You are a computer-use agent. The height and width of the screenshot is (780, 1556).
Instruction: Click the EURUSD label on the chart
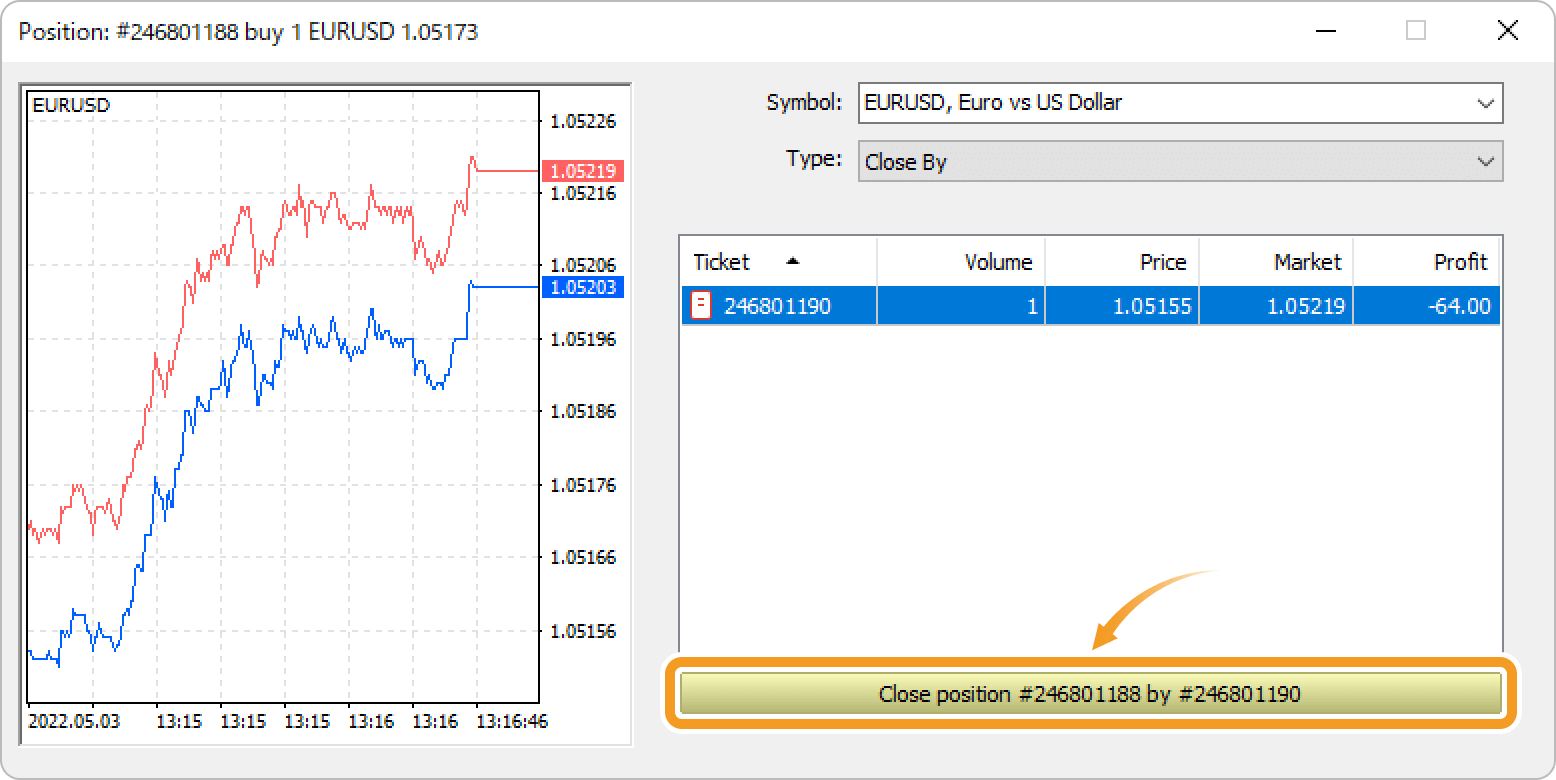[71, 105]
